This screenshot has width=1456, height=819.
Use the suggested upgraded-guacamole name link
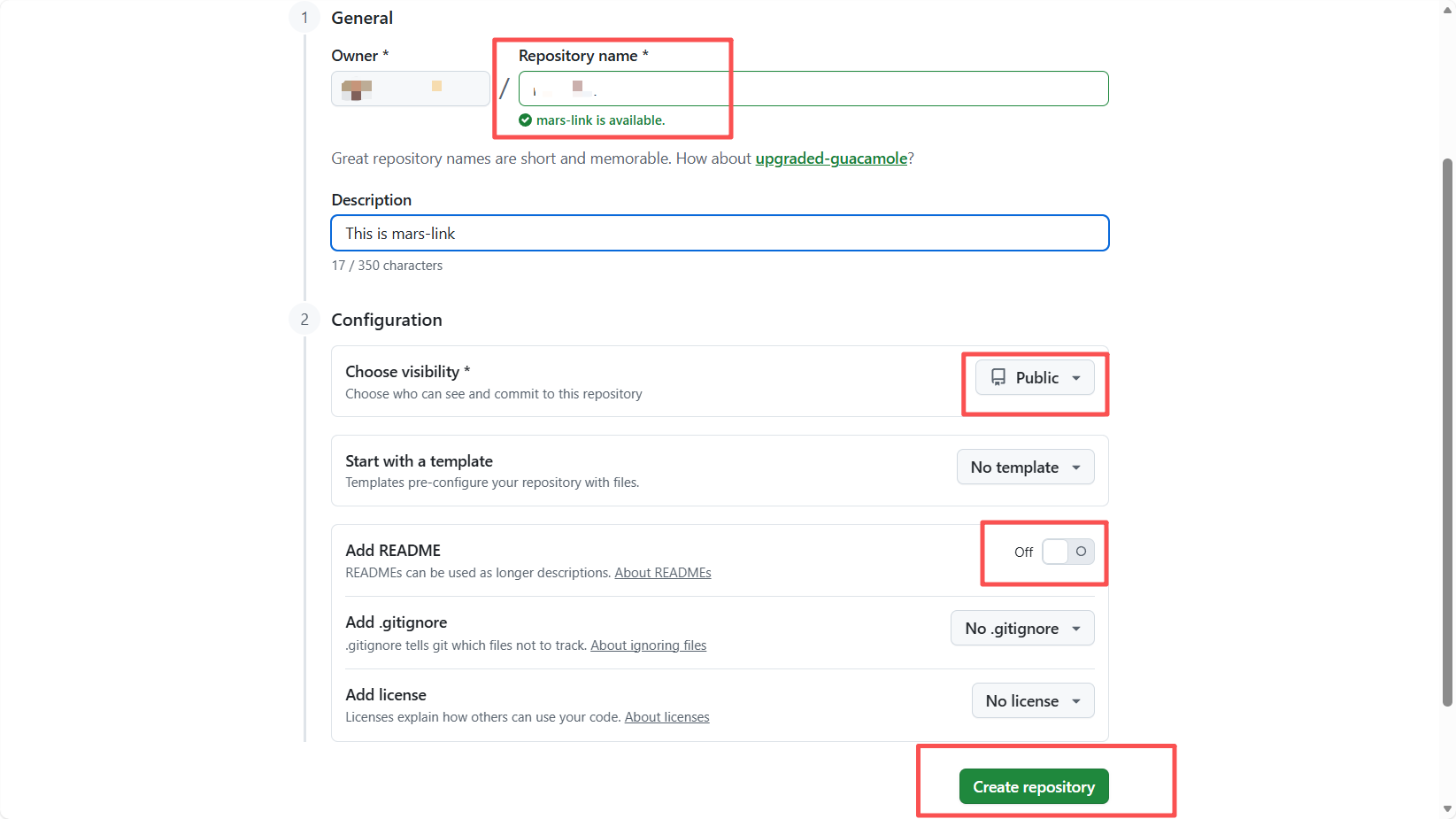831,158
